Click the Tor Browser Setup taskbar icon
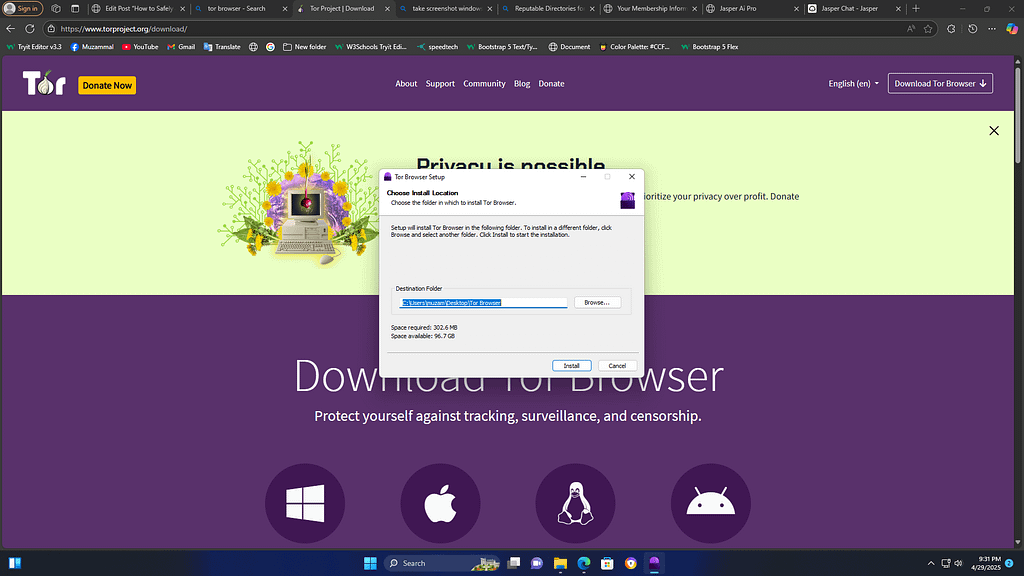The image size is (1024, 576). (x=654, y=563)
